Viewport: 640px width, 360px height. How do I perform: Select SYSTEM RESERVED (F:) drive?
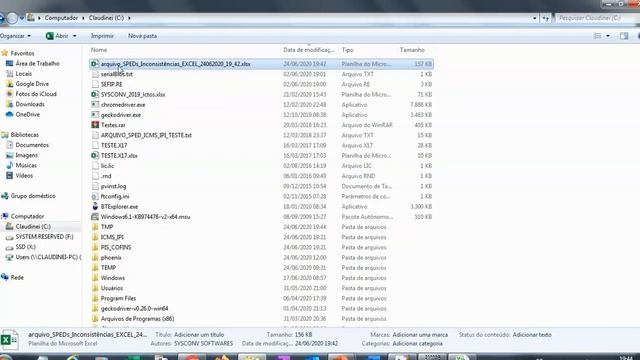tap(44, 237)
